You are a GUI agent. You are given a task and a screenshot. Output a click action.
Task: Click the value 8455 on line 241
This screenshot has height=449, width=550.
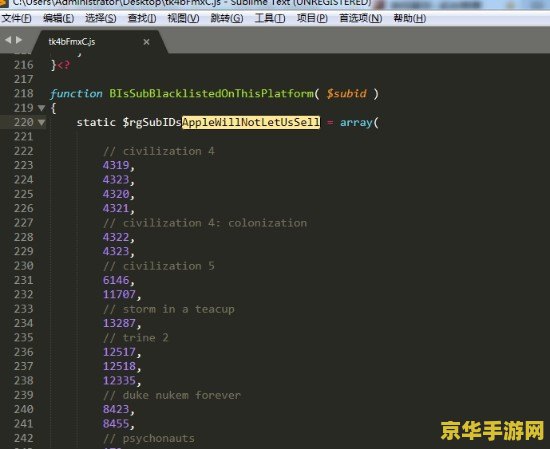tap(116, 424)
